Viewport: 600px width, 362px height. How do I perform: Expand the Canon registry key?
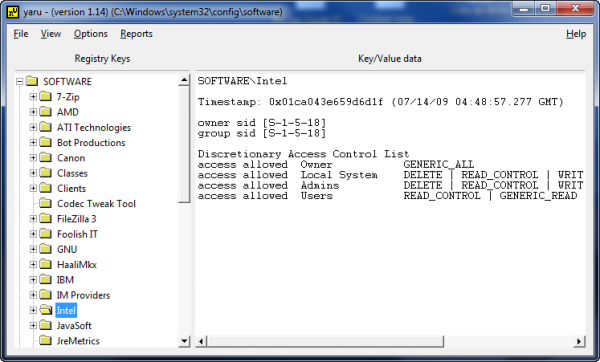33,158
